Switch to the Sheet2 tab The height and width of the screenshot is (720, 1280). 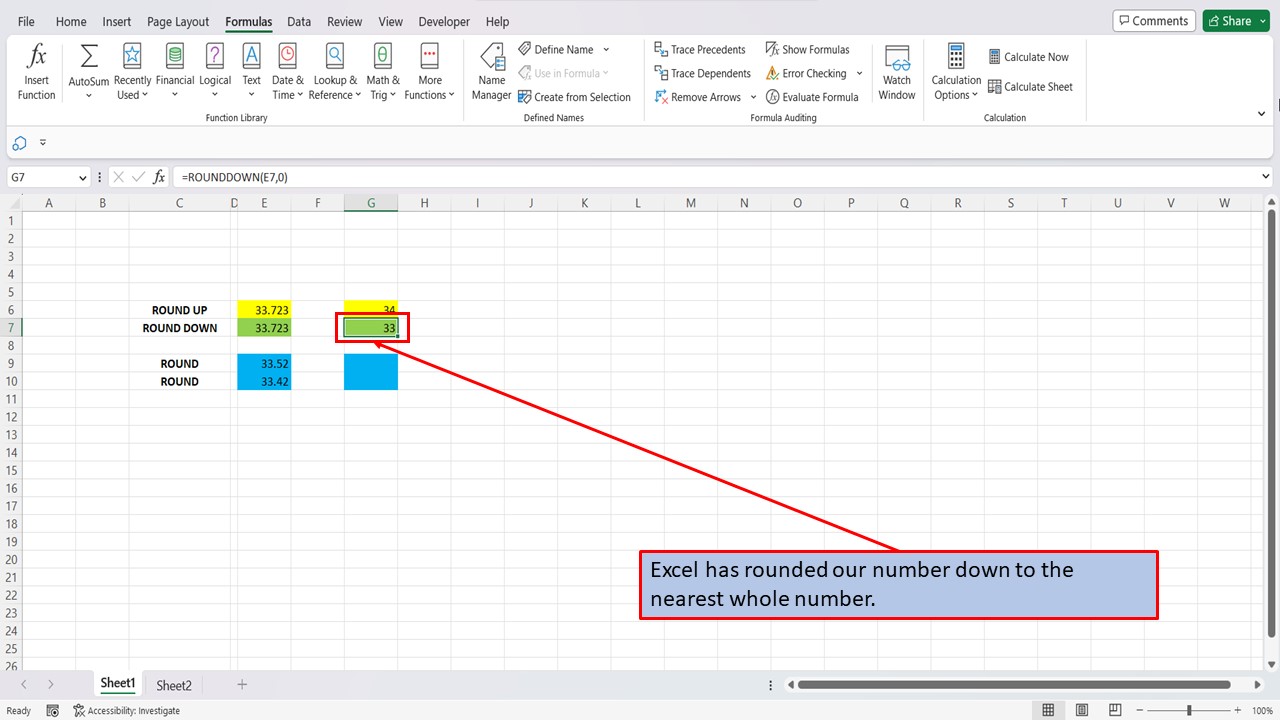pos(173,684)
